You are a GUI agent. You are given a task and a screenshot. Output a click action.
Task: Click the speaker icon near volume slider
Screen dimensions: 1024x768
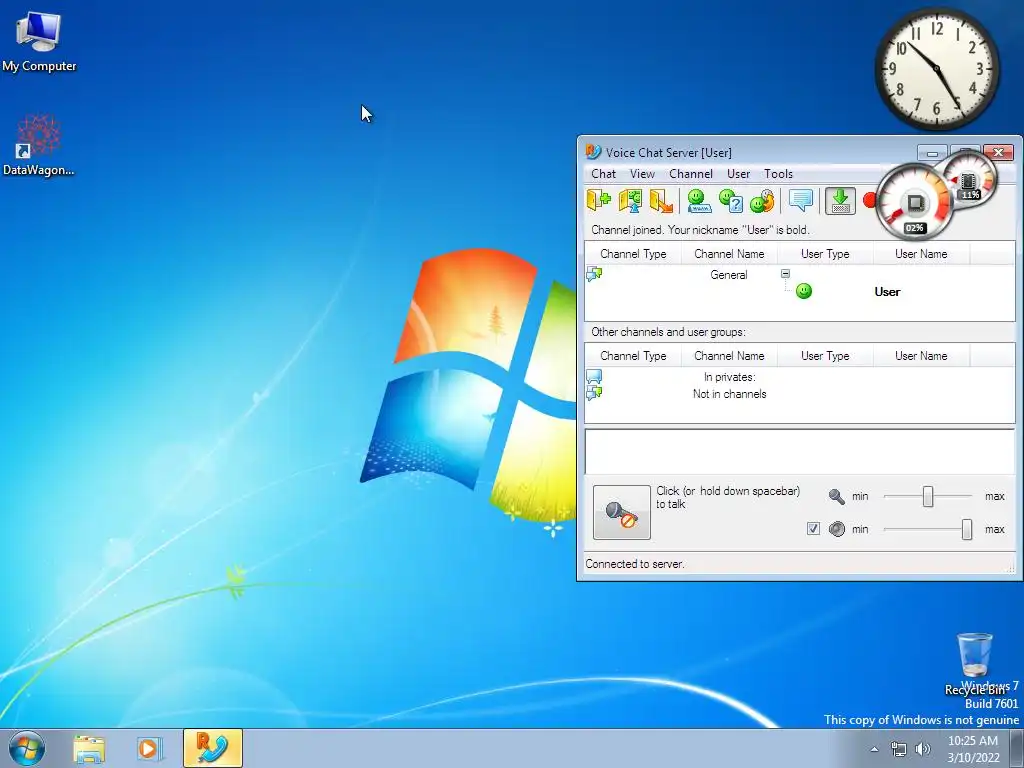(837, 529)
